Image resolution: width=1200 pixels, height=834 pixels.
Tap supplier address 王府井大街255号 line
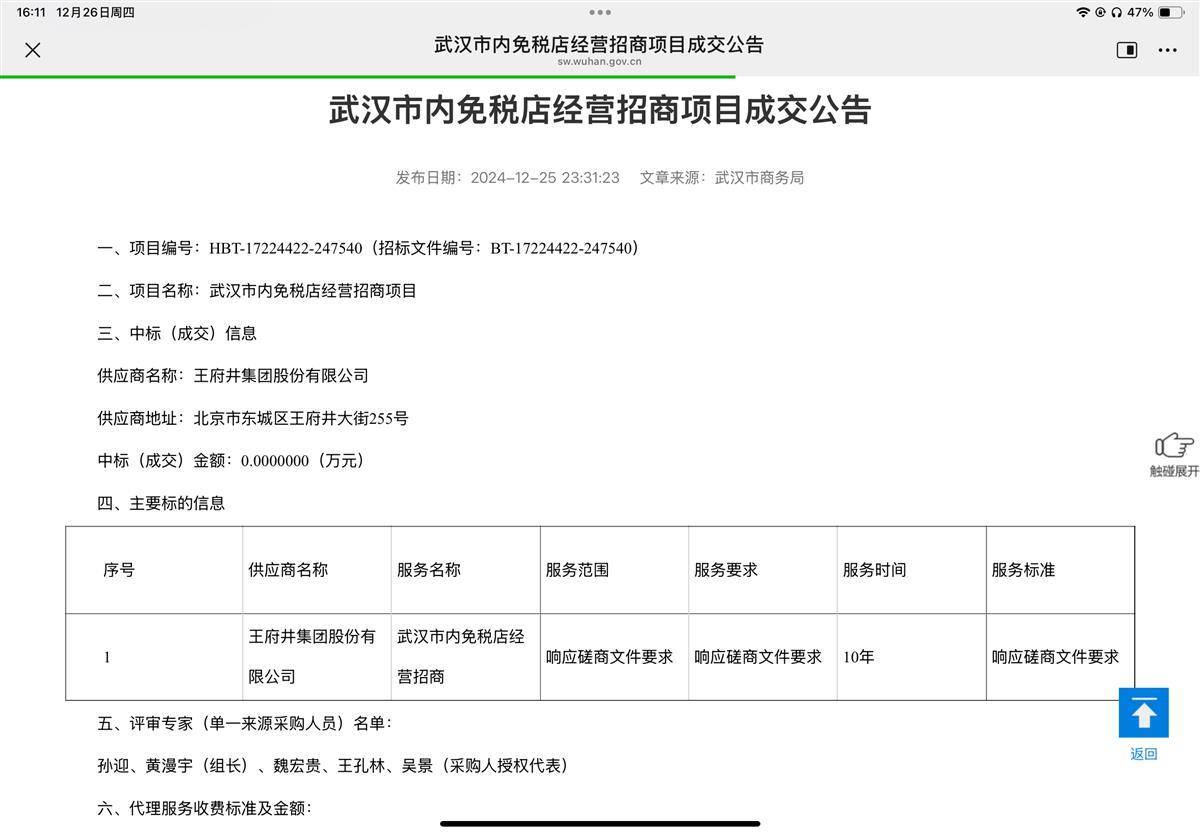(253, 418)
